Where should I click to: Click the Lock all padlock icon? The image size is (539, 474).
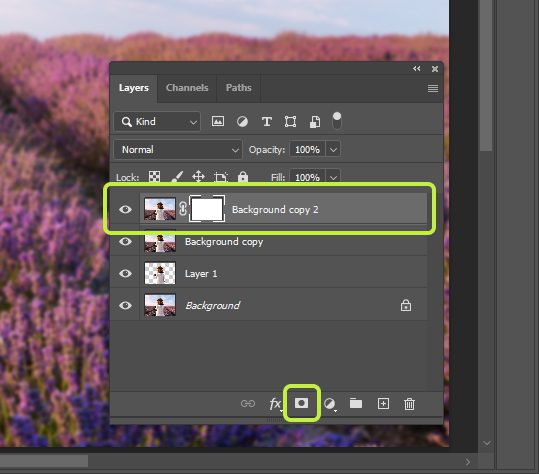(x=243, y=177)
